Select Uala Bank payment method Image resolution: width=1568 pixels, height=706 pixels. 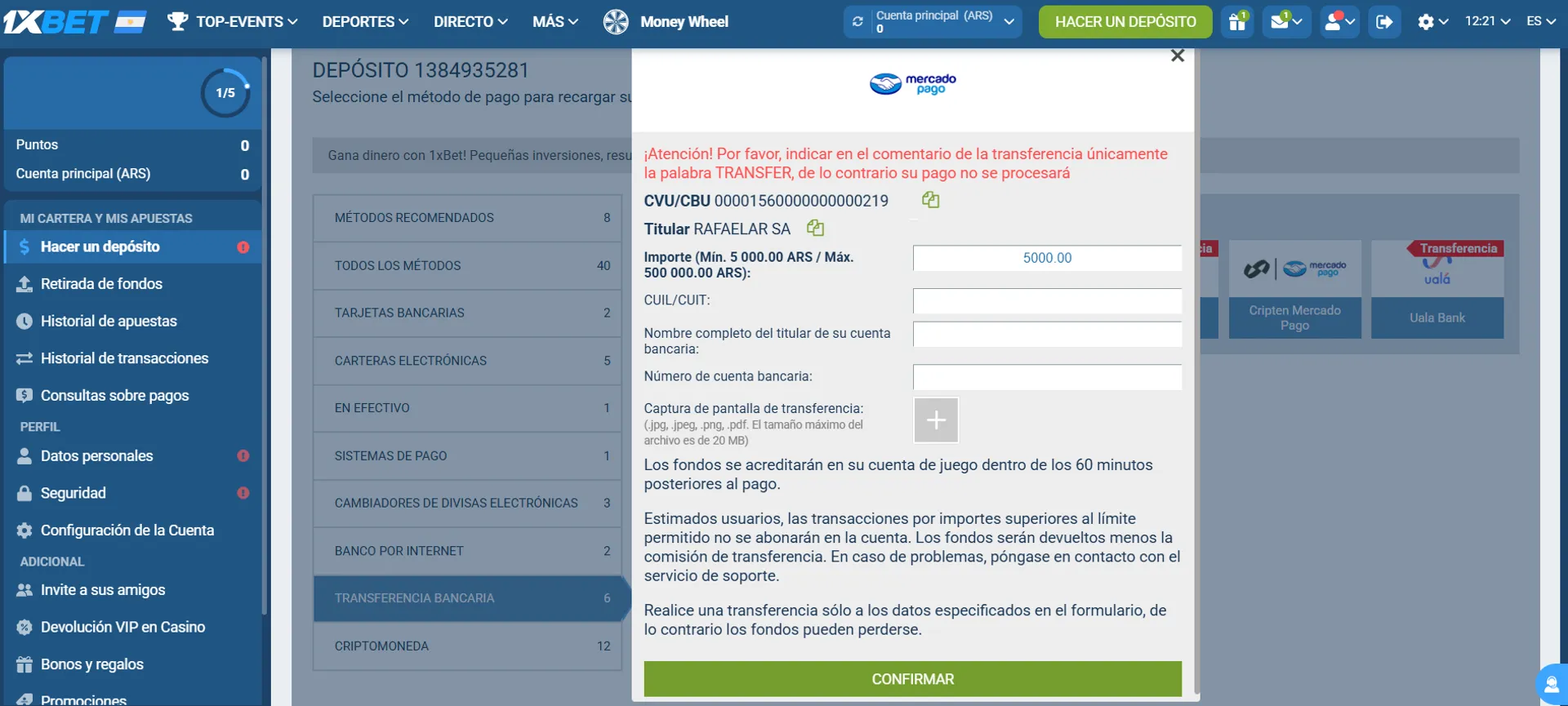[1437, 289]
